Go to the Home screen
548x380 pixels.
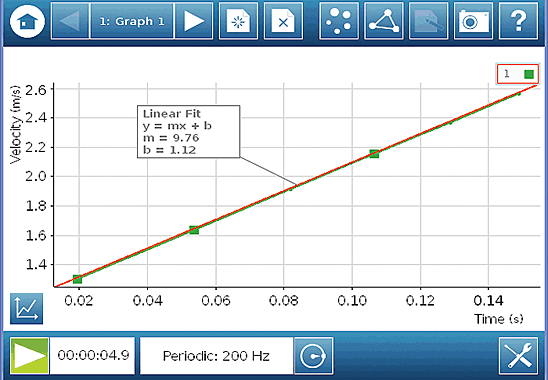[27, 21]
